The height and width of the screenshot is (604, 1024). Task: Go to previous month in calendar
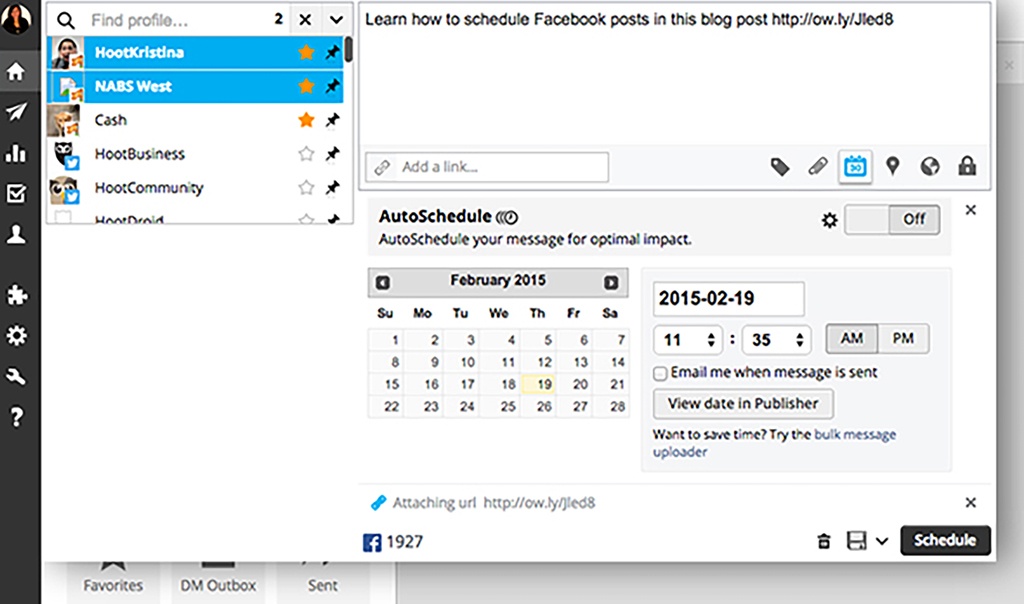(x=383, y=283)
